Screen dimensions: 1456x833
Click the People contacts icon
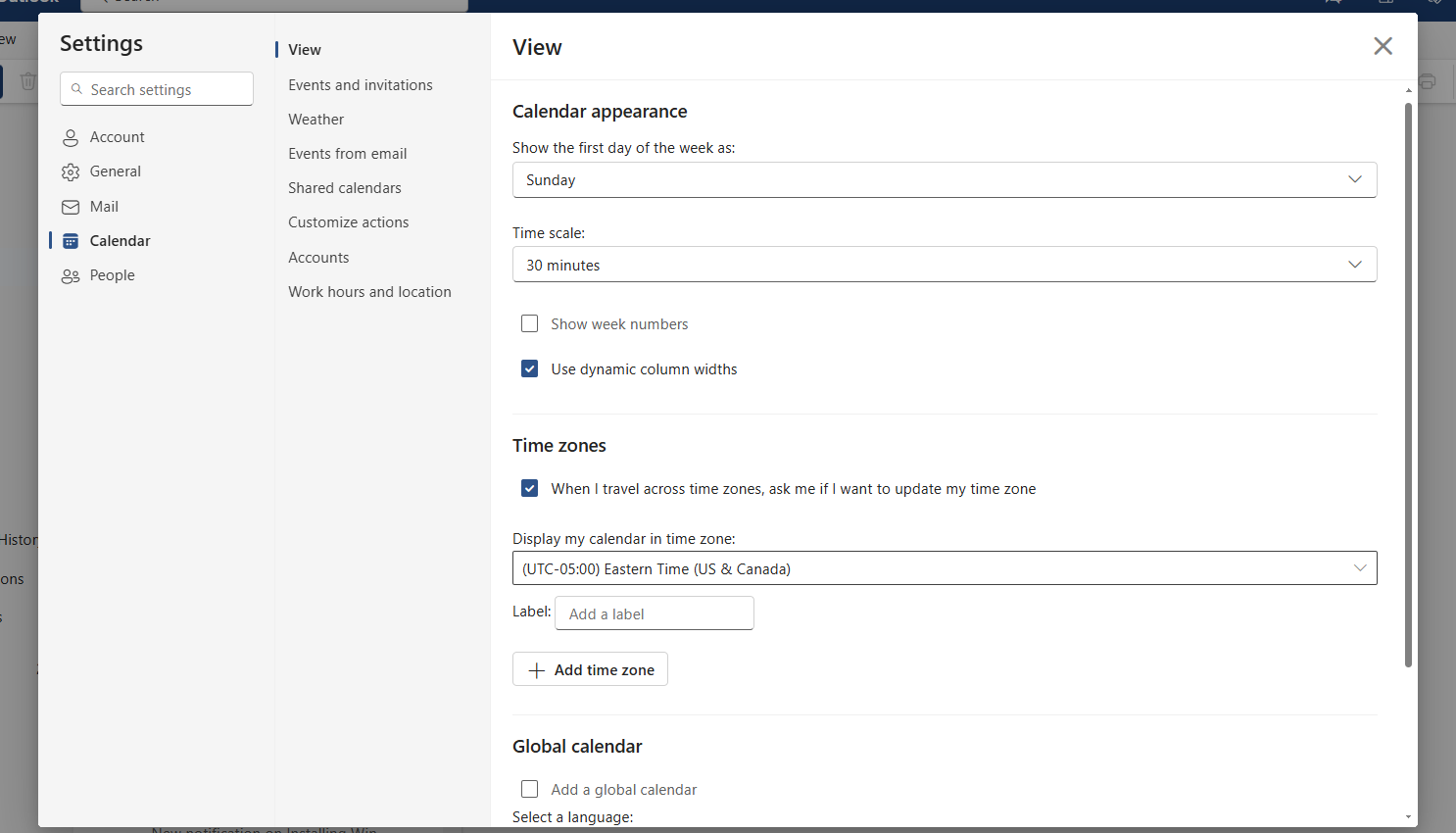coord(71,276)
